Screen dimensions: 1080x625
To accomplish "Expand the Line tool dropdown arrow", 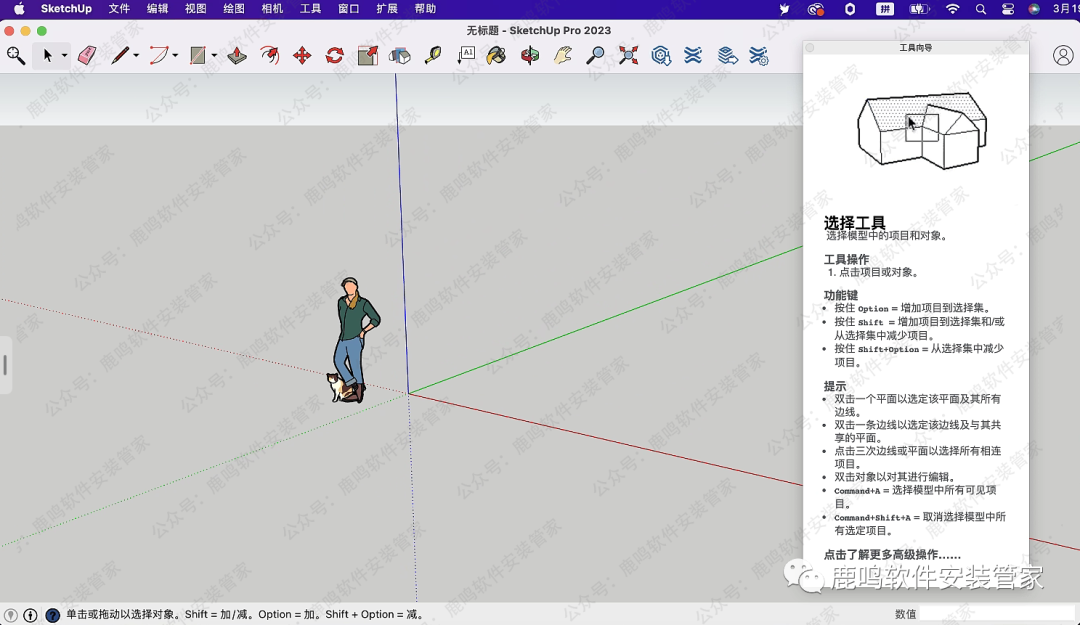I will pos(136,56).
